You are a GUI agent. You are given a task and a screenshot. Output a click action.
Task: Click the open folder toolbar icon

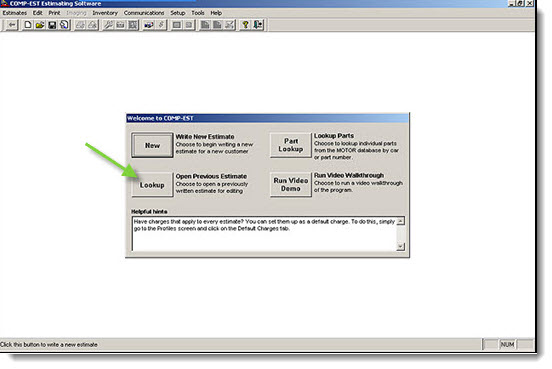click(x=40, y=25)
